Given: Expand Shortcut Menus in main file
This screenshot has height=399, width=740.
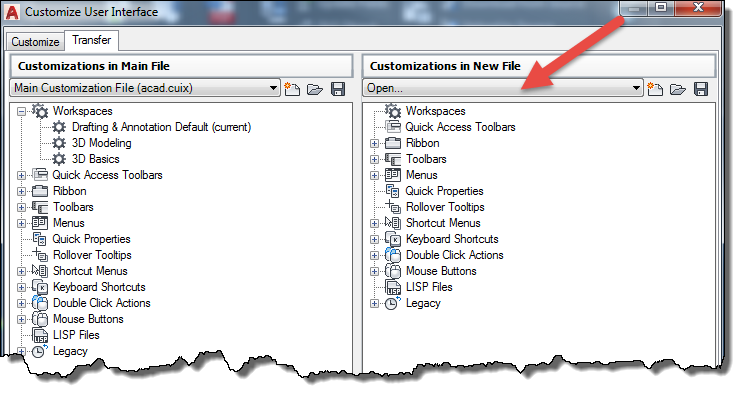Looking at the screenshot, I should tap(21, 272).
